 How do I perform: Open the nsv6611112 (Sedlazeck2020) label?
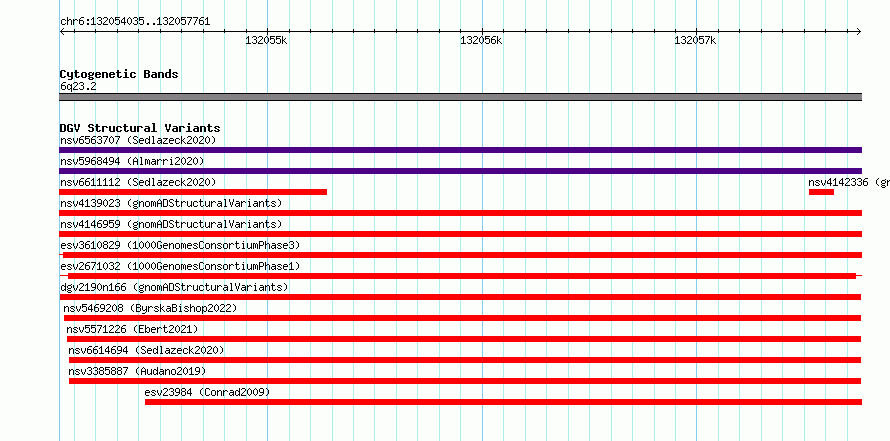[138, 182]
